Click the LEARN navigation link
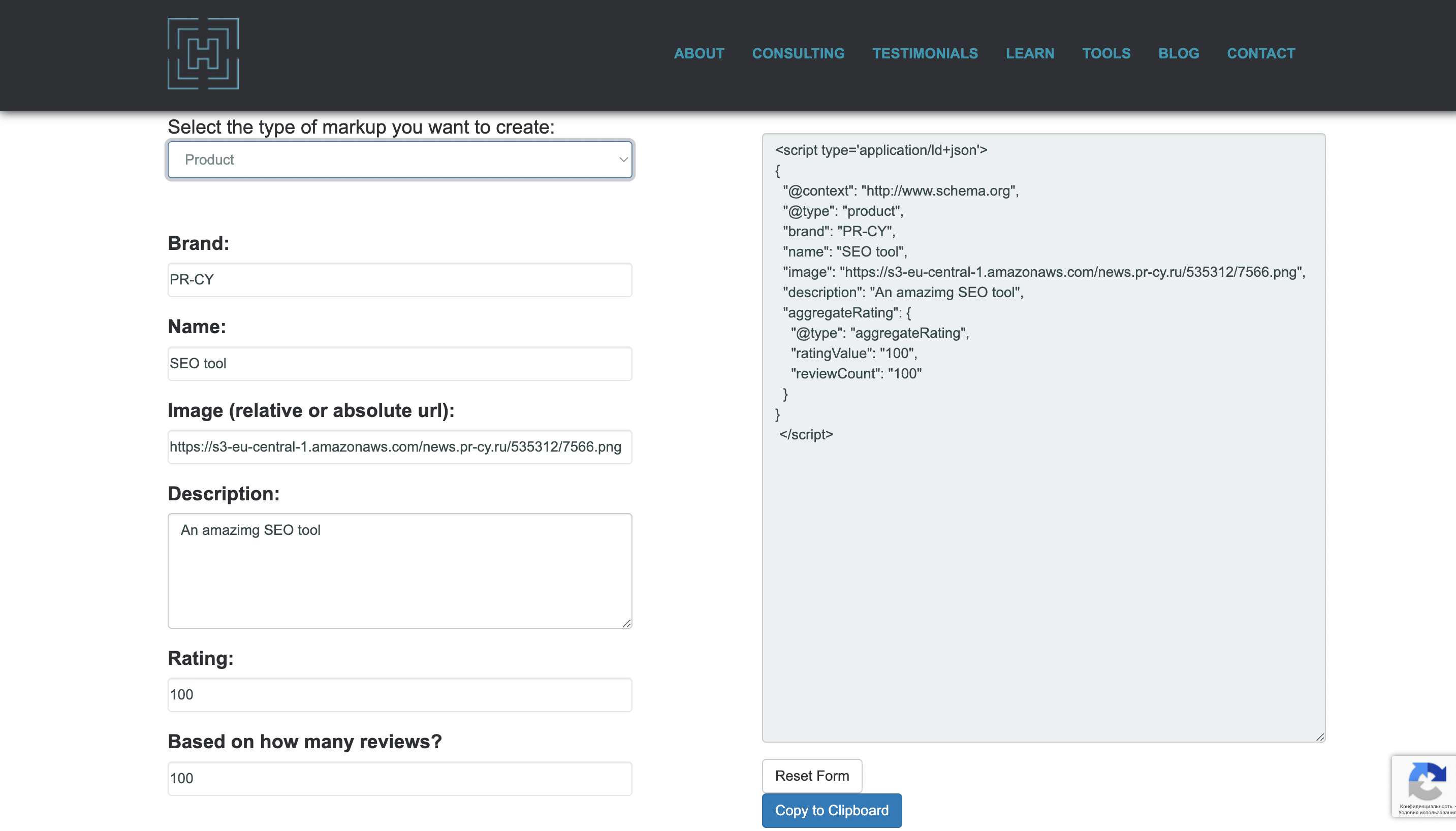Viewport: 1456px width, 831px height. coord(1029,54)
